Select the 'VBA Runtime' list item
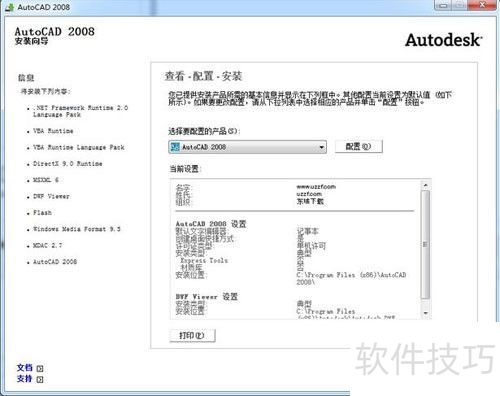The width and height of the screenshot is (500, 396). 53,131
